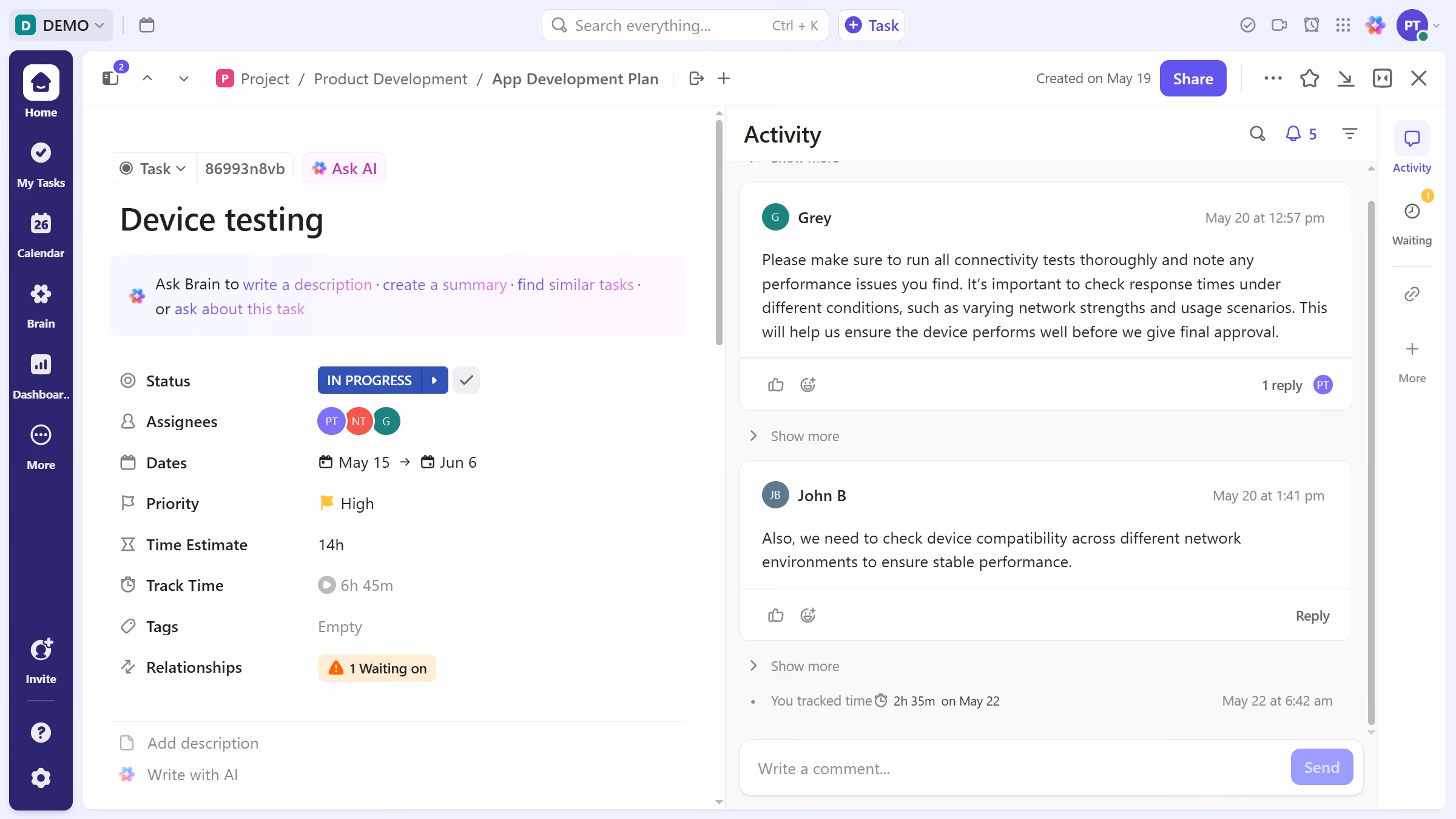Go to the next task arrow
The image size is (1456, 819).
tap(184, 78)
